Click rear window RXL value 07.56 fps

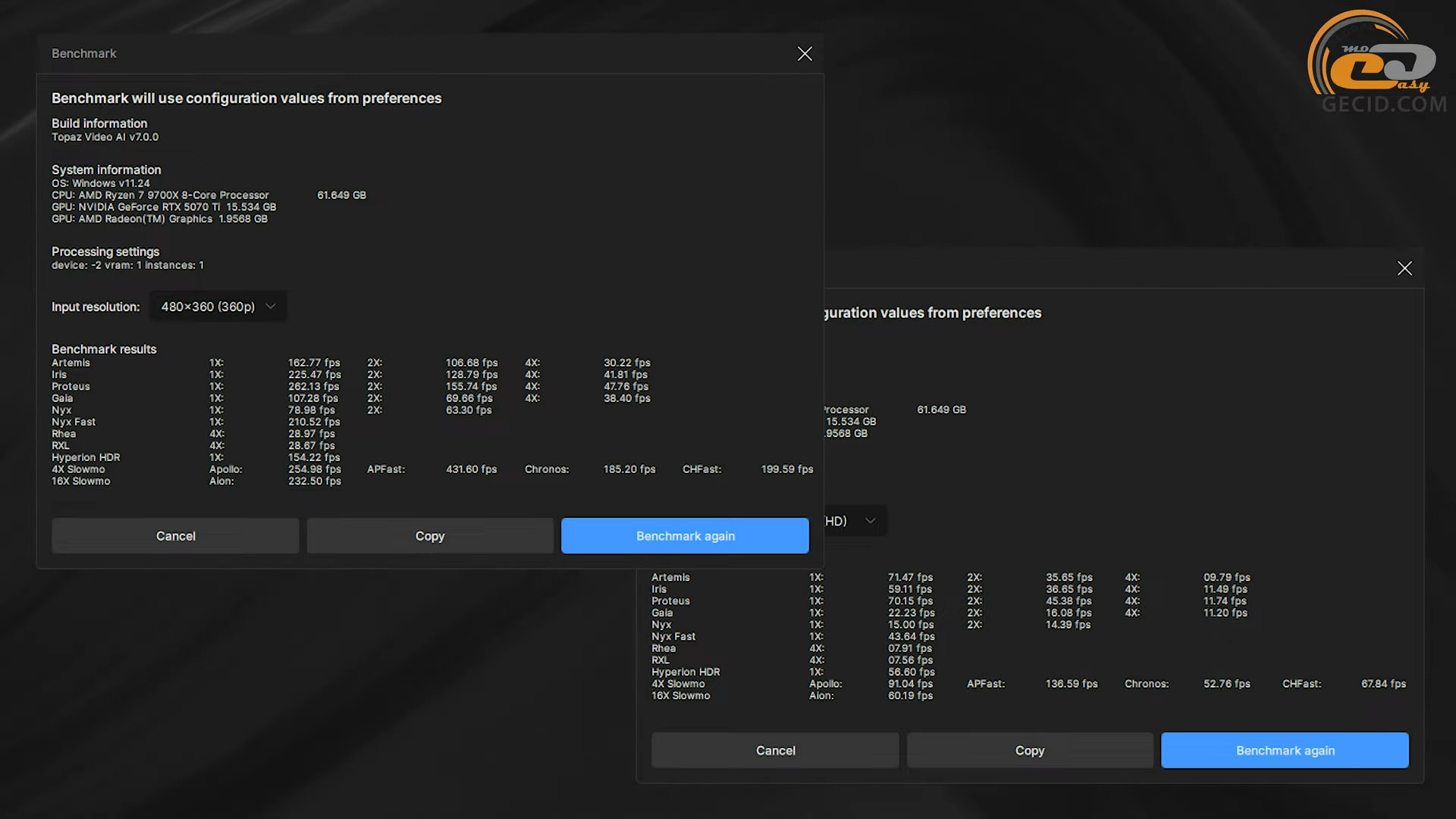point(910,661)
